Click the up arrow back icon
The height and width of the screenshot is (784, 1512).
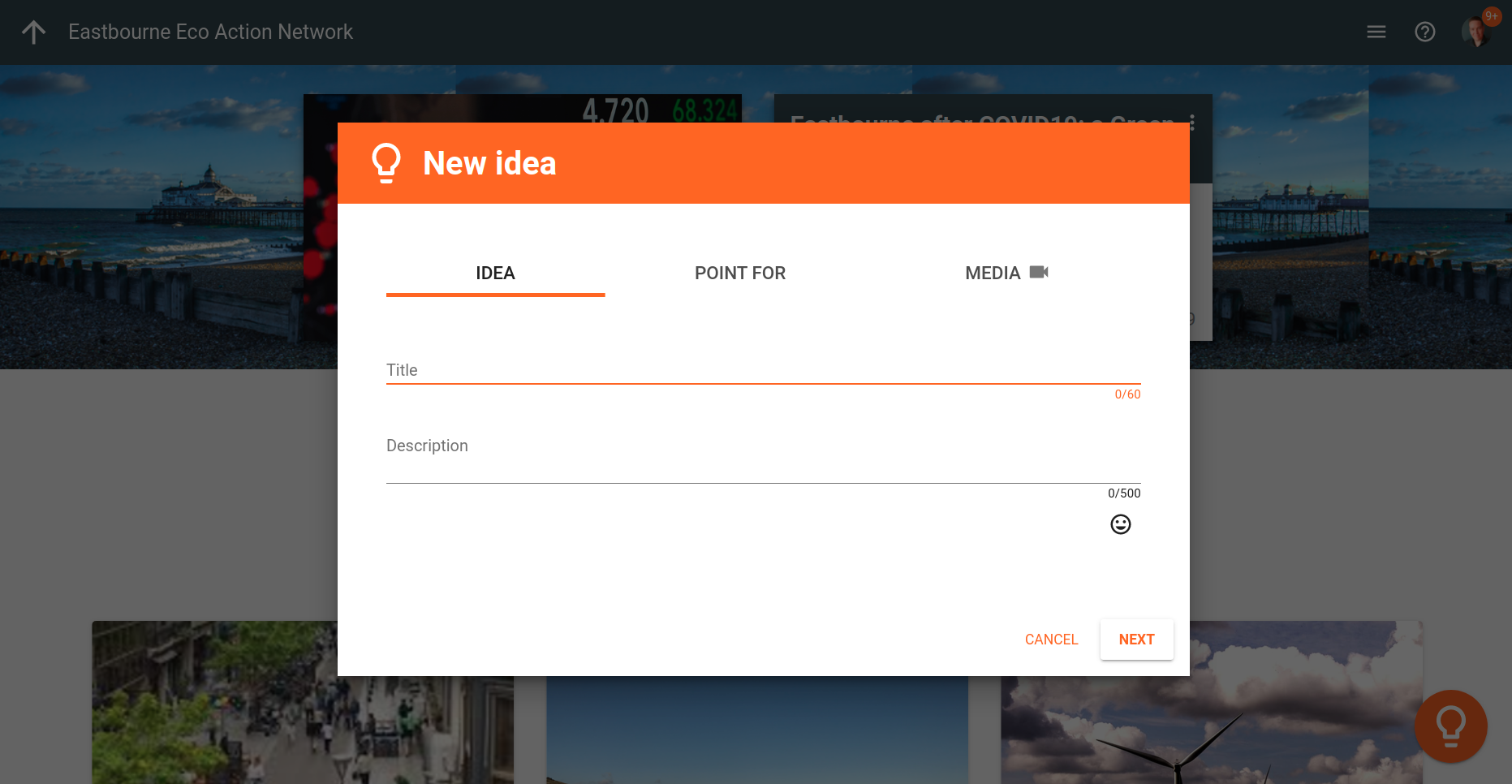pos(33,32)
